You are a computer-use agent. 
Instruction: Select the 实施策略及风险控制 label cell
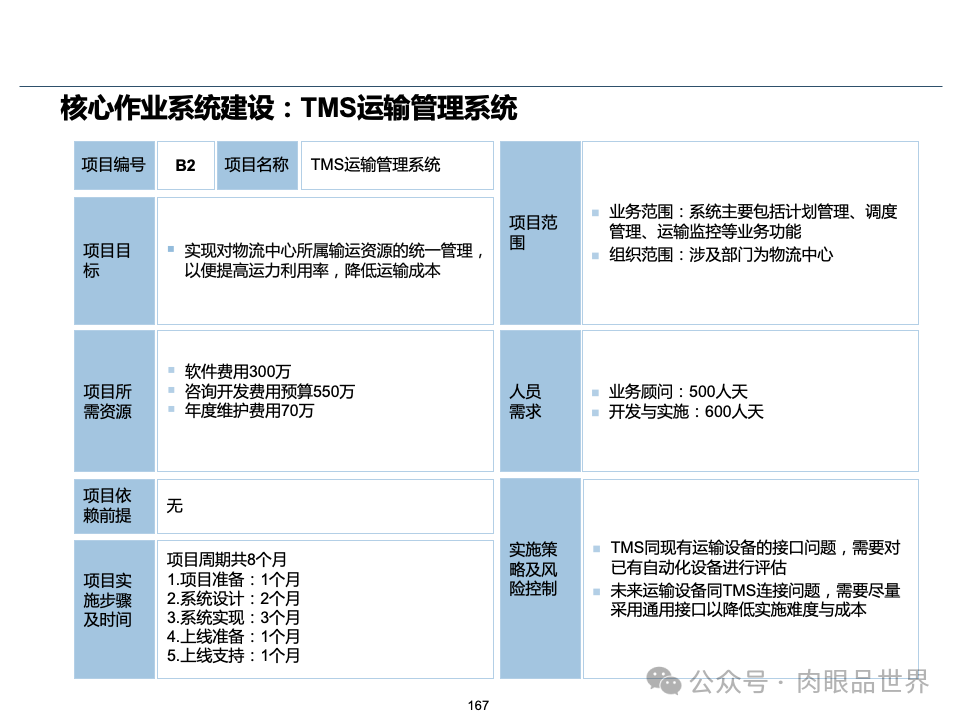click(x=540, y=579)
